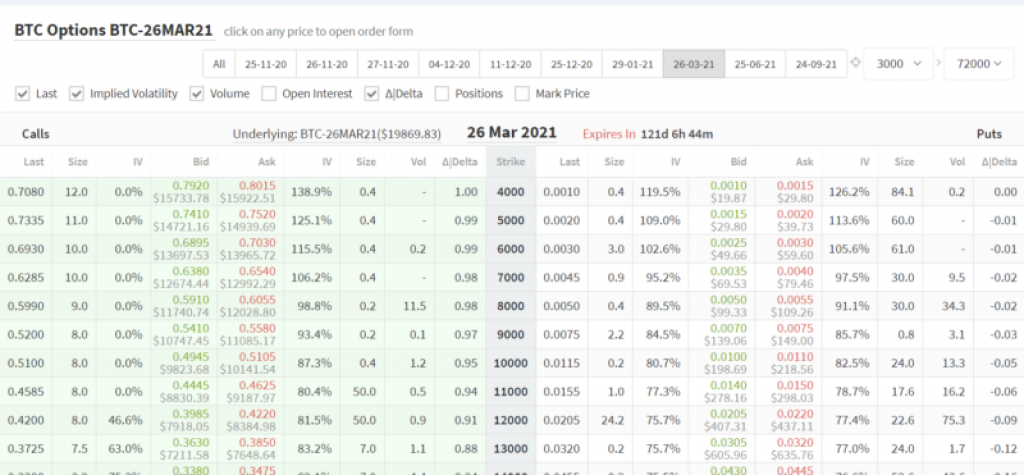Switch to the 11-12-20 expiry tab
1024x475 pixels.
[510, 64]
